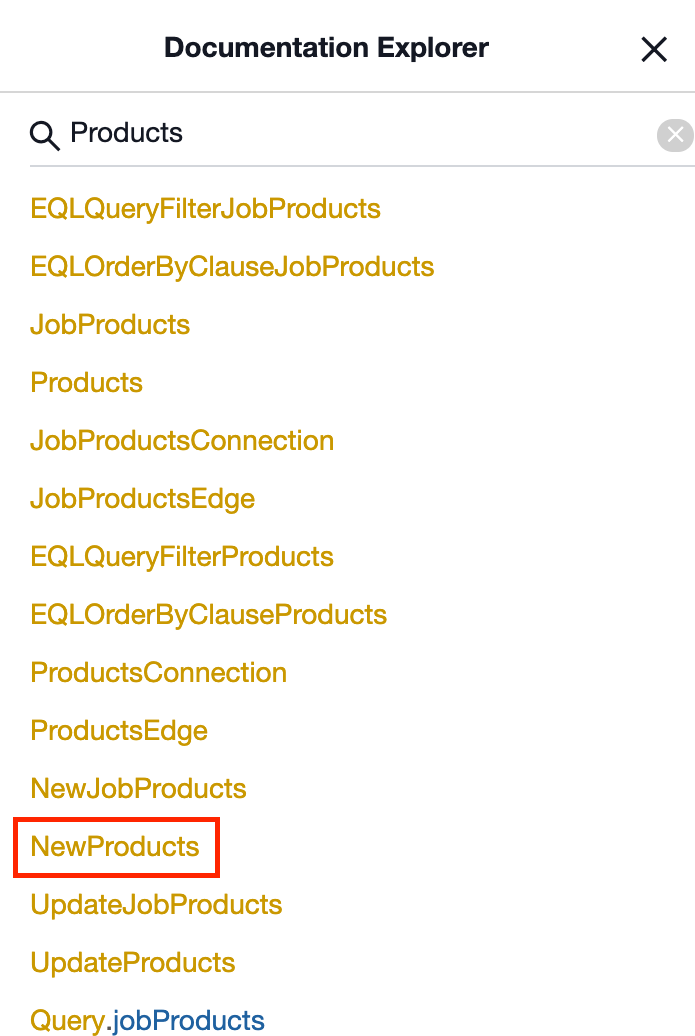The image size is (695, 1036).
Task: View the UpdateJobProducts type
Action: [x=155, y=904]
